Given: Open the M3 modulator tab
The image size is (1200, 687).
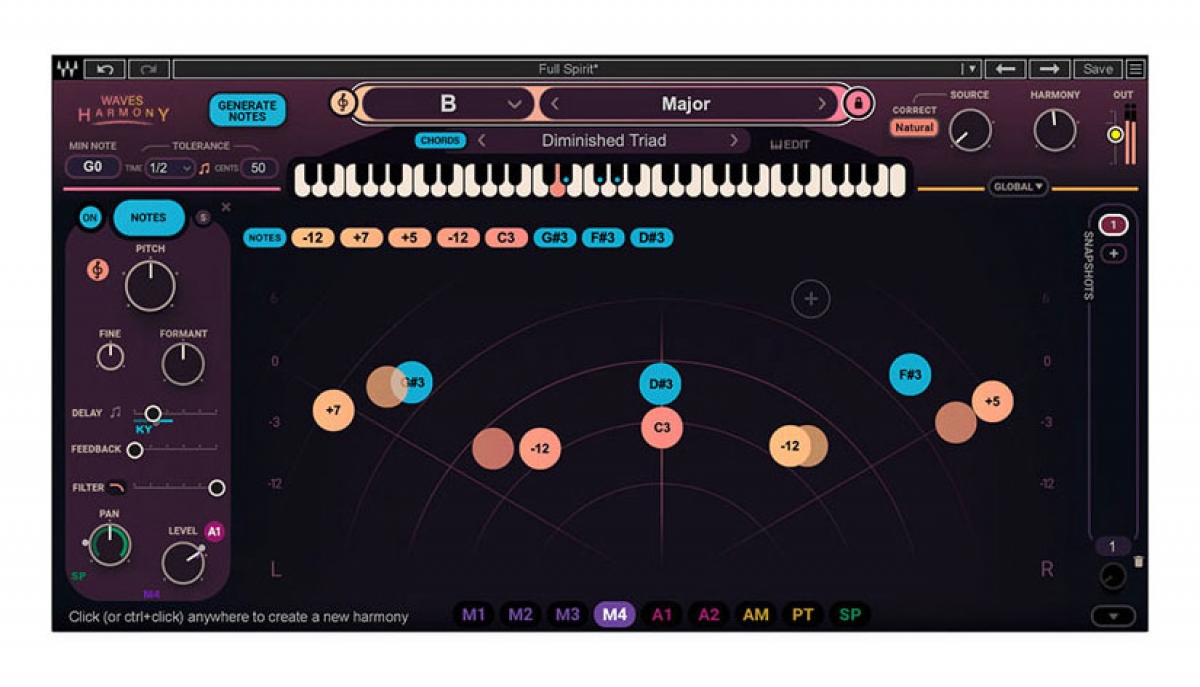Looking at the screenshot, I should pos(567,615).
